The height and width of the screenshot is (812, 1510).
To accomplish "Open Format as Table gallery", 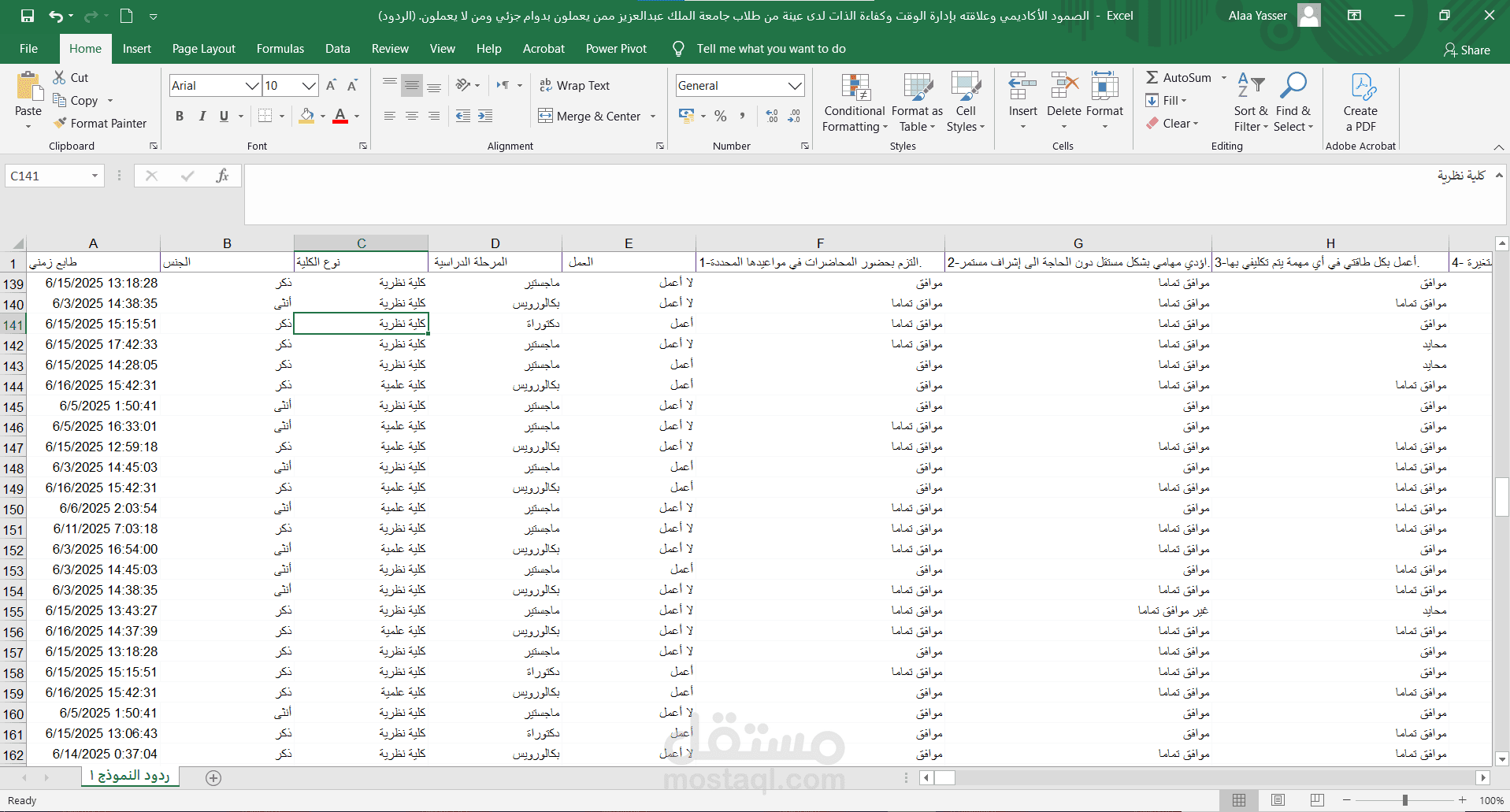I will pos(917,102).
